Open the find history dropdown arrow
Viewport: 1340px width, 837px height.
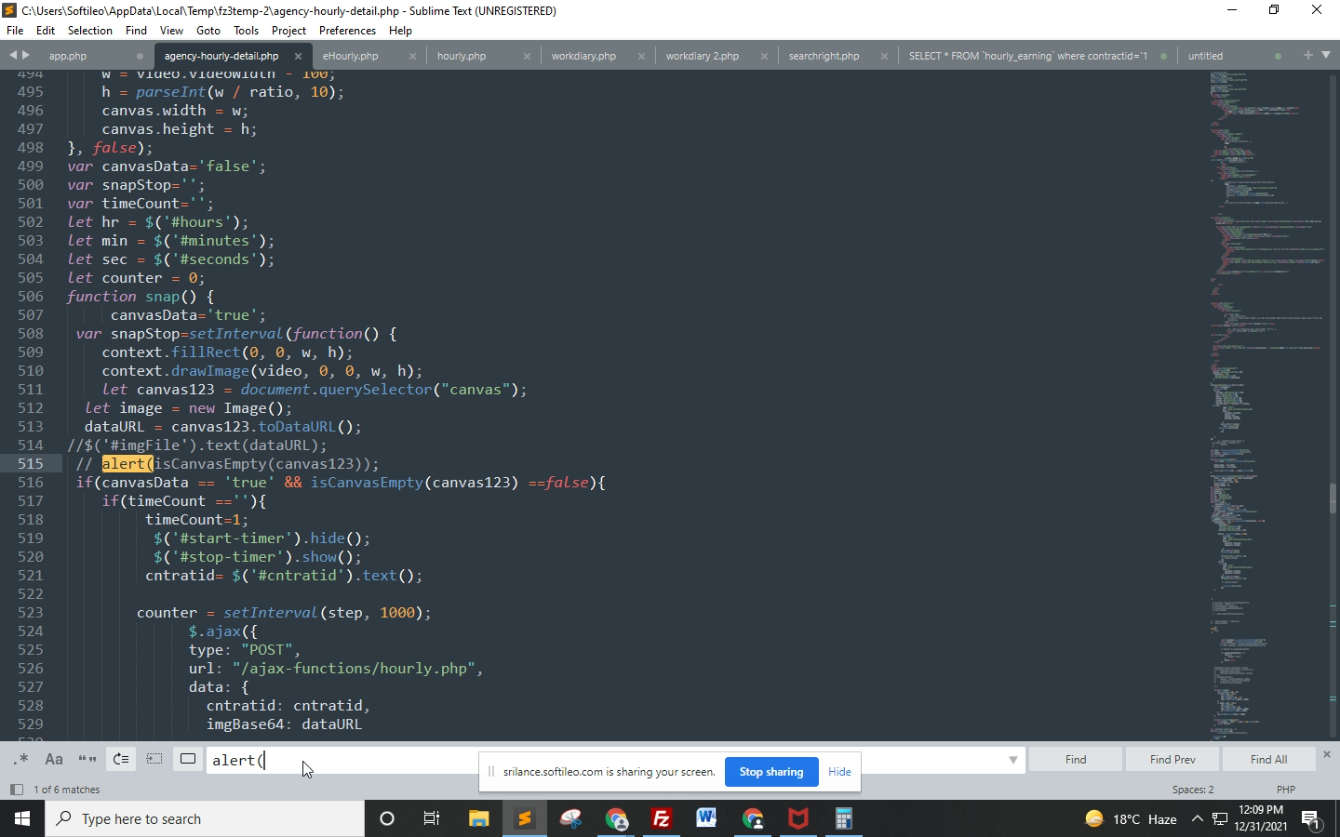click(1013, 760)
